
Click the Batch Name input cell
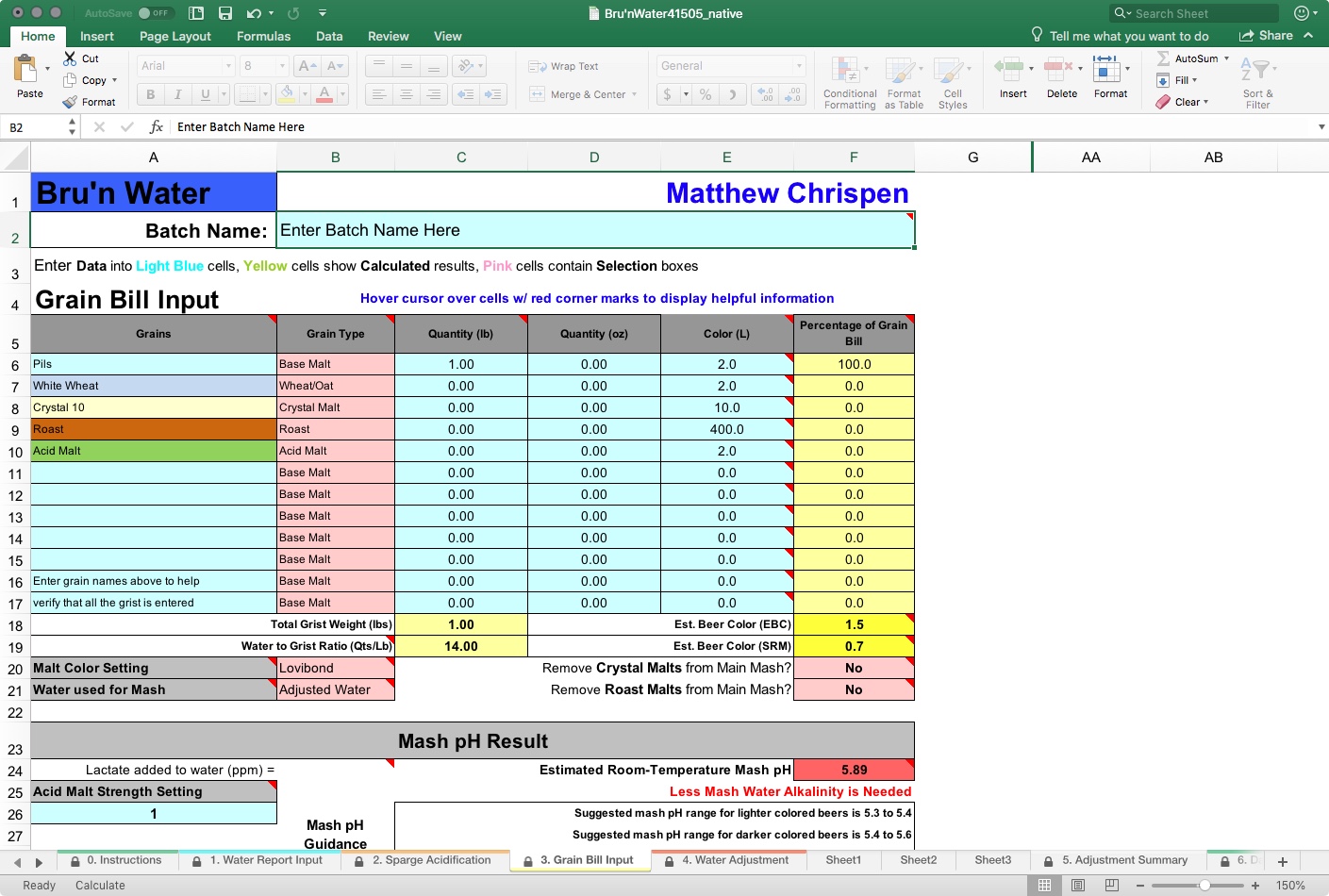click(595, 230)
